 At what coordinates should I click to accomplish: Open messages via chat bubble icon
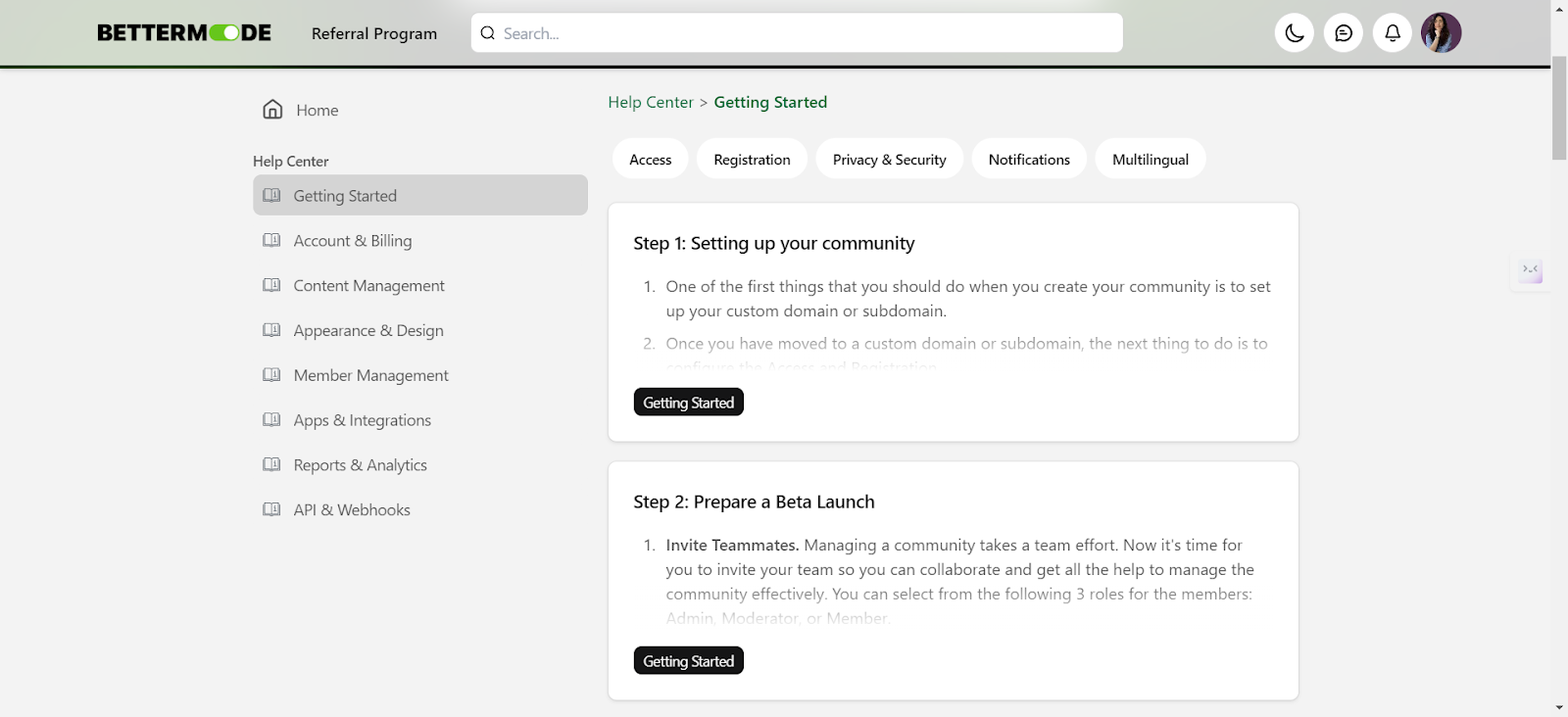[x=1344, y=33]
